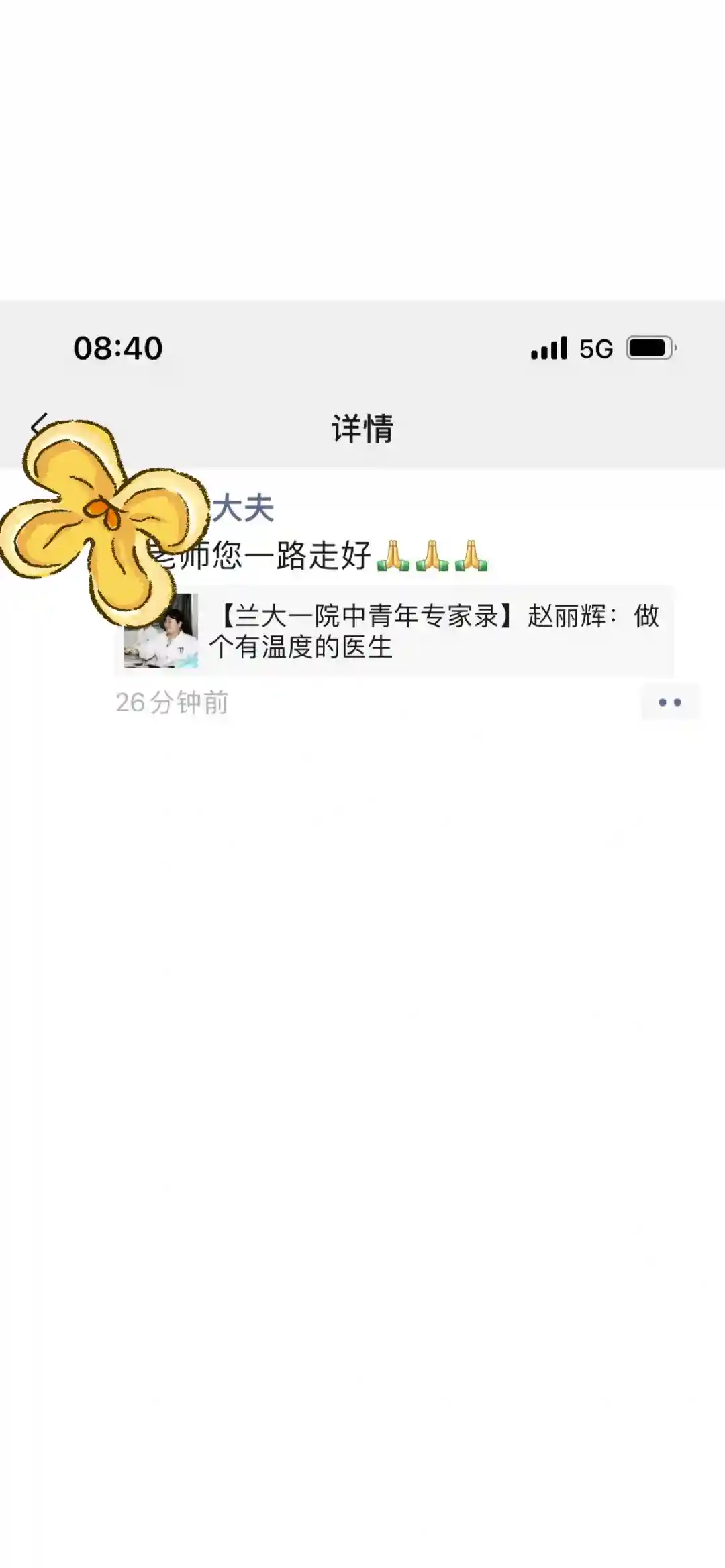725x1568 pixels.
Task: Click the 26分钟前 timestamp
Action: [x=172, y=702]
